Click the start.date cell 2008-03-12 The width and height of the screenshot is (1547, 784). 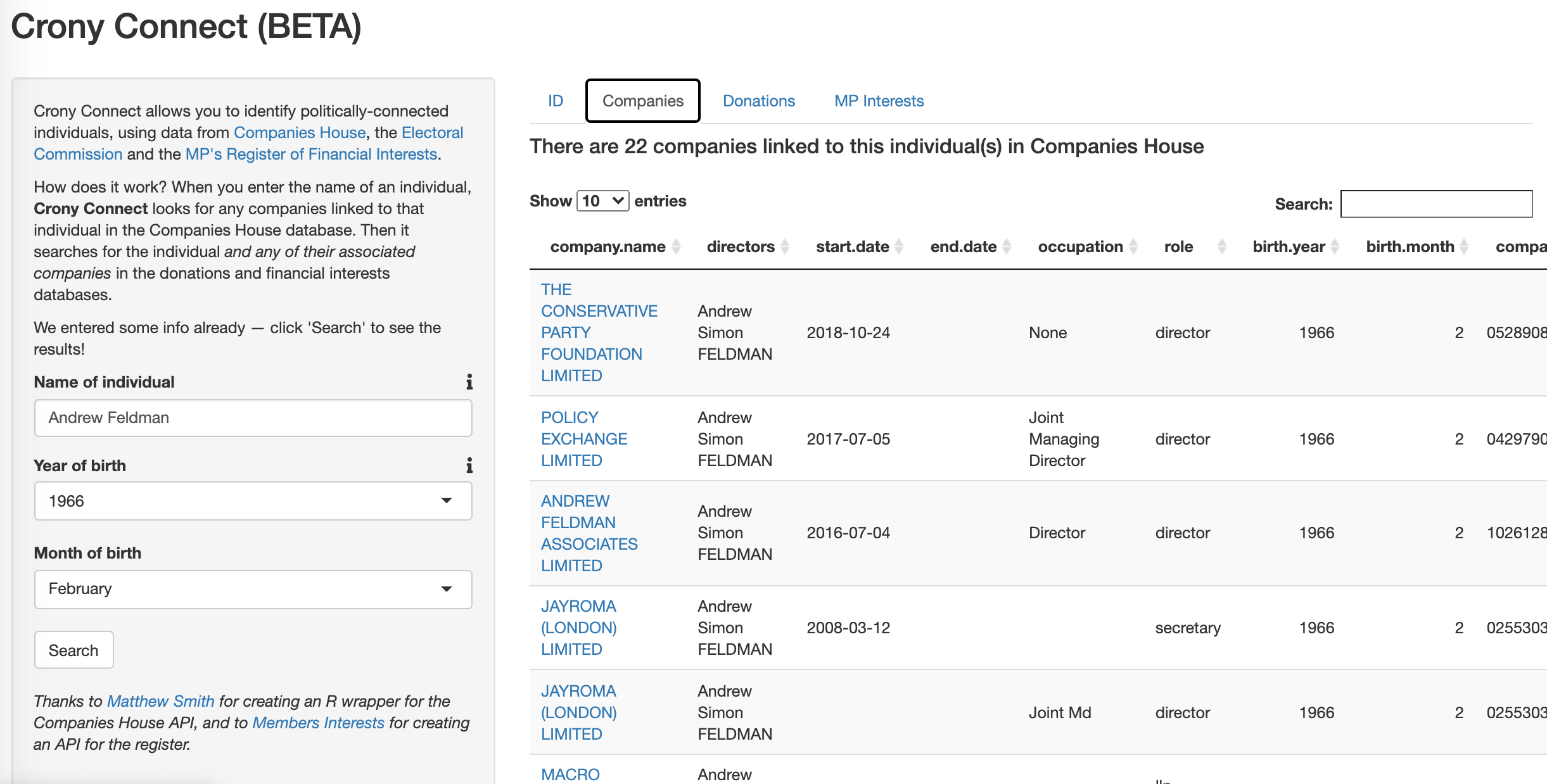(x=848, y=628)
